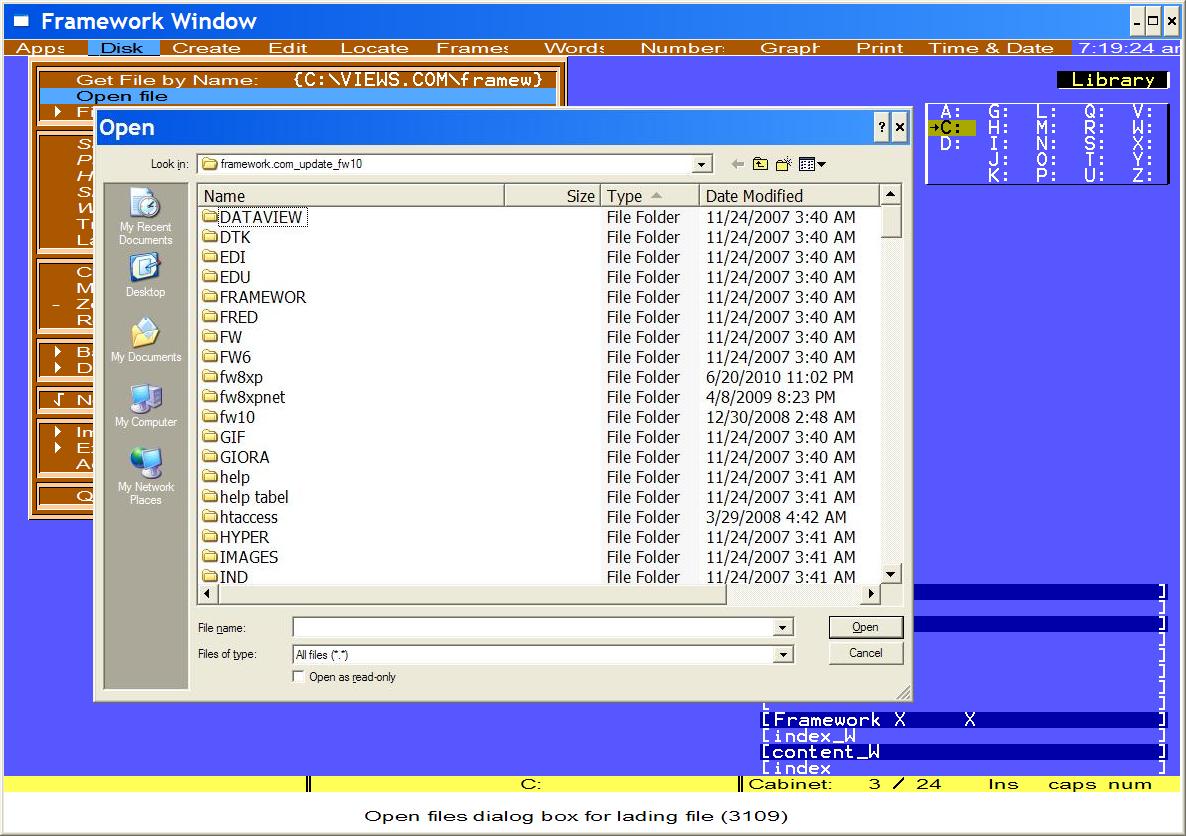This screenshot has height=836, width=1186.
Task: Select drive D: in drive list
Action: coord(951,144)
